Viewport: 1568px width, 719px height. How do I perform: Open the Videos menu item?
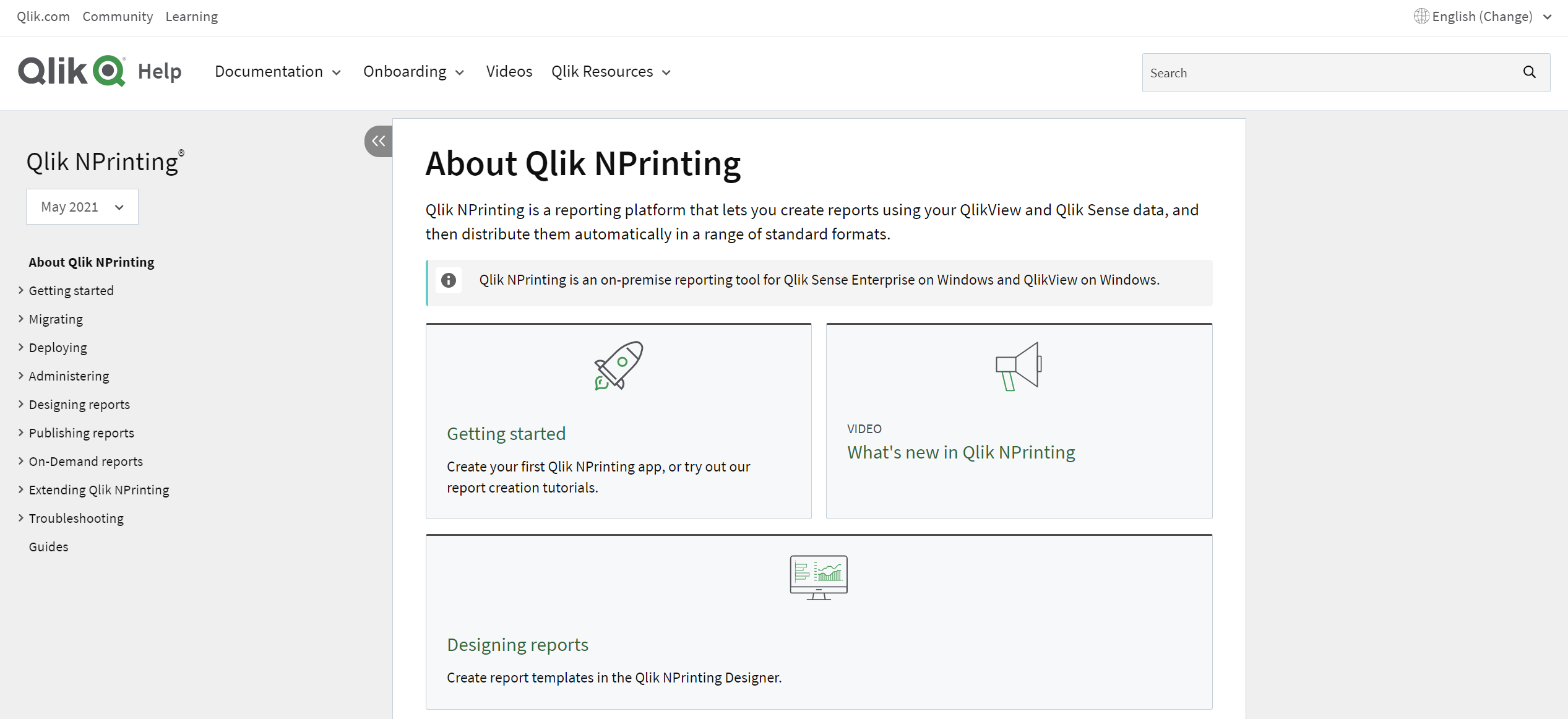[x=509, y=72]
